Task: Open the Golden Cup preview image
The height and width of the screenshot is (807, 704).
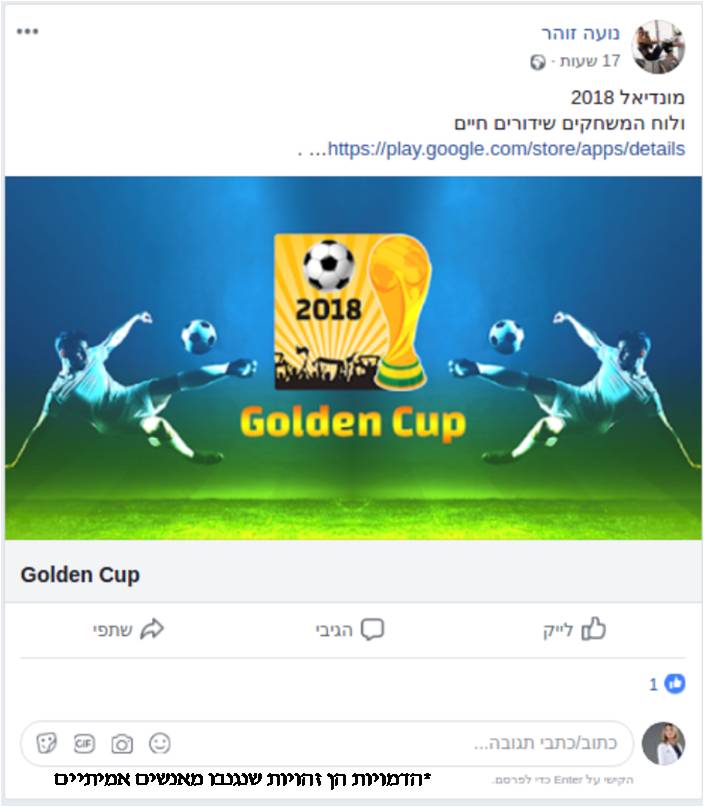Action: click(353, 358)
